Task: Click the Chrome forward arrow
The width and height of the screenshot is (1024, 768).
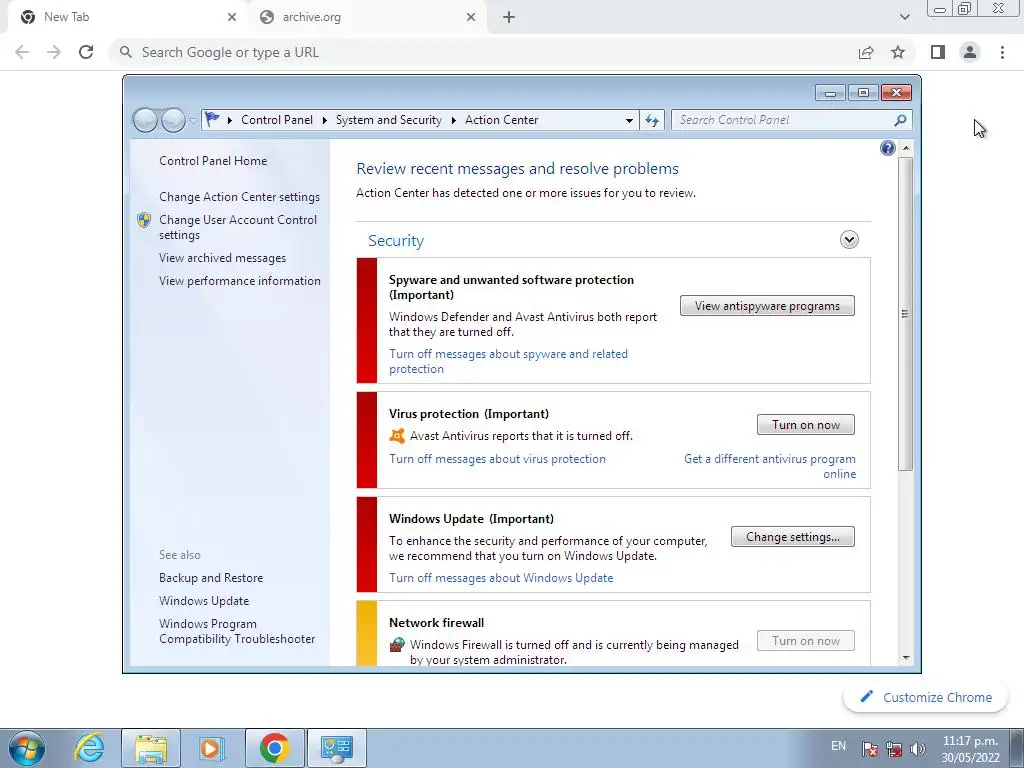Action: pyautogui.click(x=54, y=52)
